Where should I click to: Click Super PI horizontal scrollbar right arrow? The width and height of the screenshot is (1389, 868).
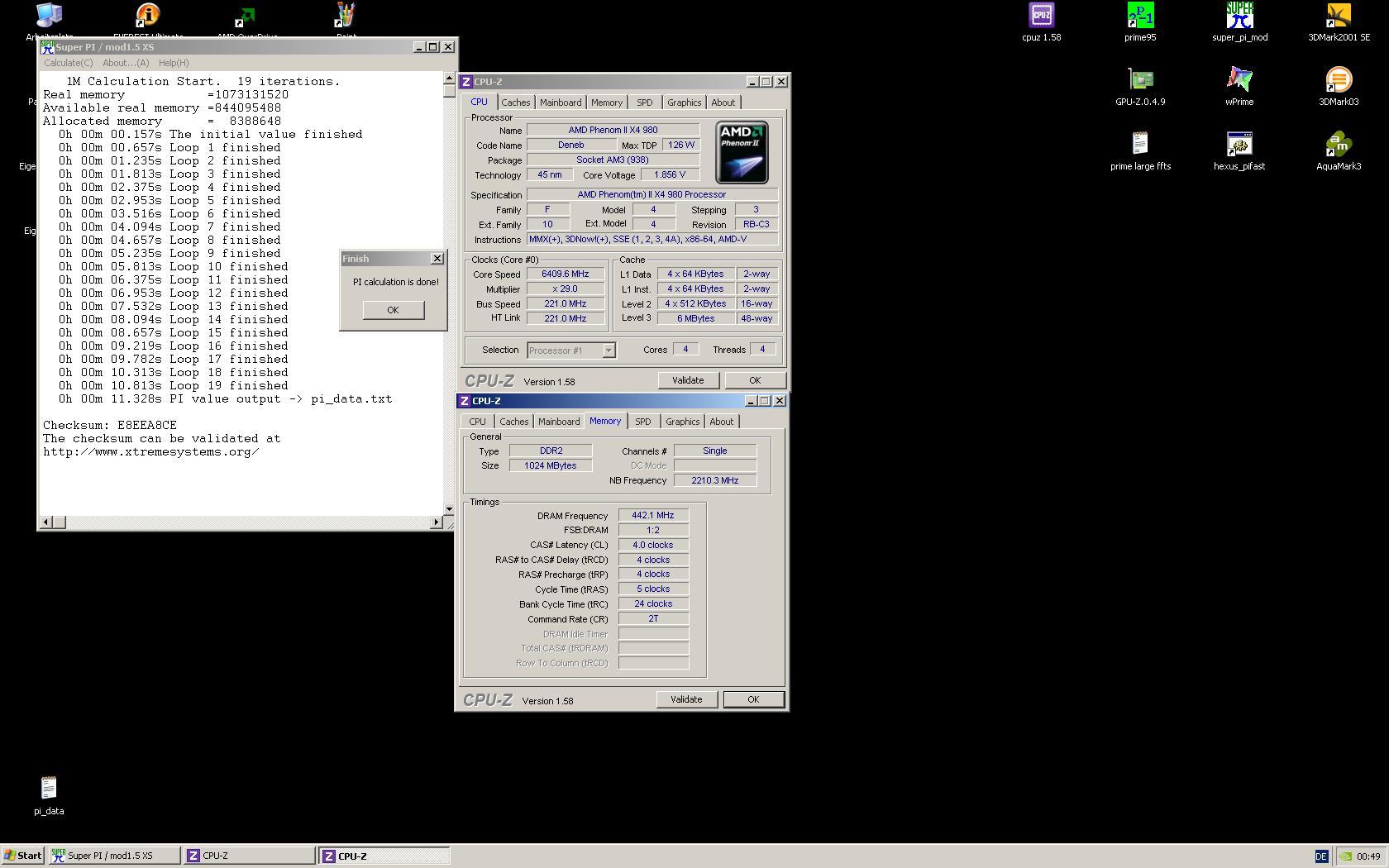click(437, 522)
